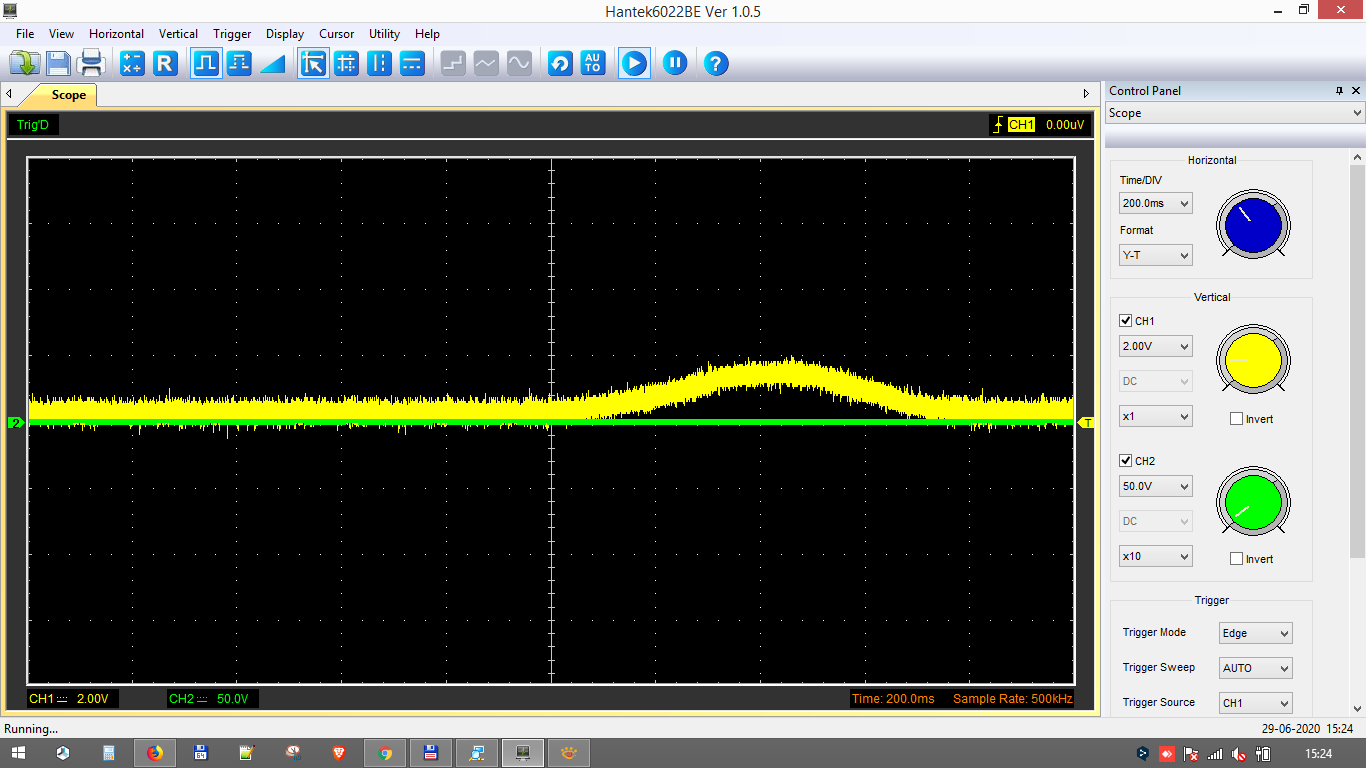Click the R reference waveform icon
This screenshot has width=1366, height=768.
(165, 64)
